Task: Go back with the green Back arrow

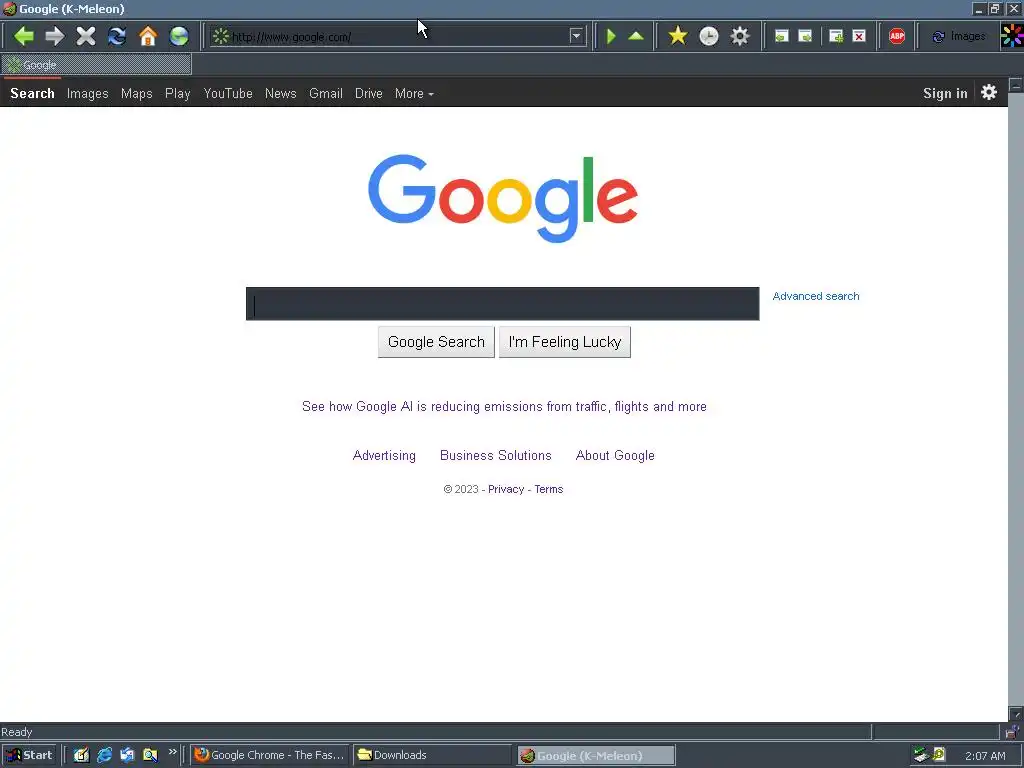Action: click(x=24, y=36)
